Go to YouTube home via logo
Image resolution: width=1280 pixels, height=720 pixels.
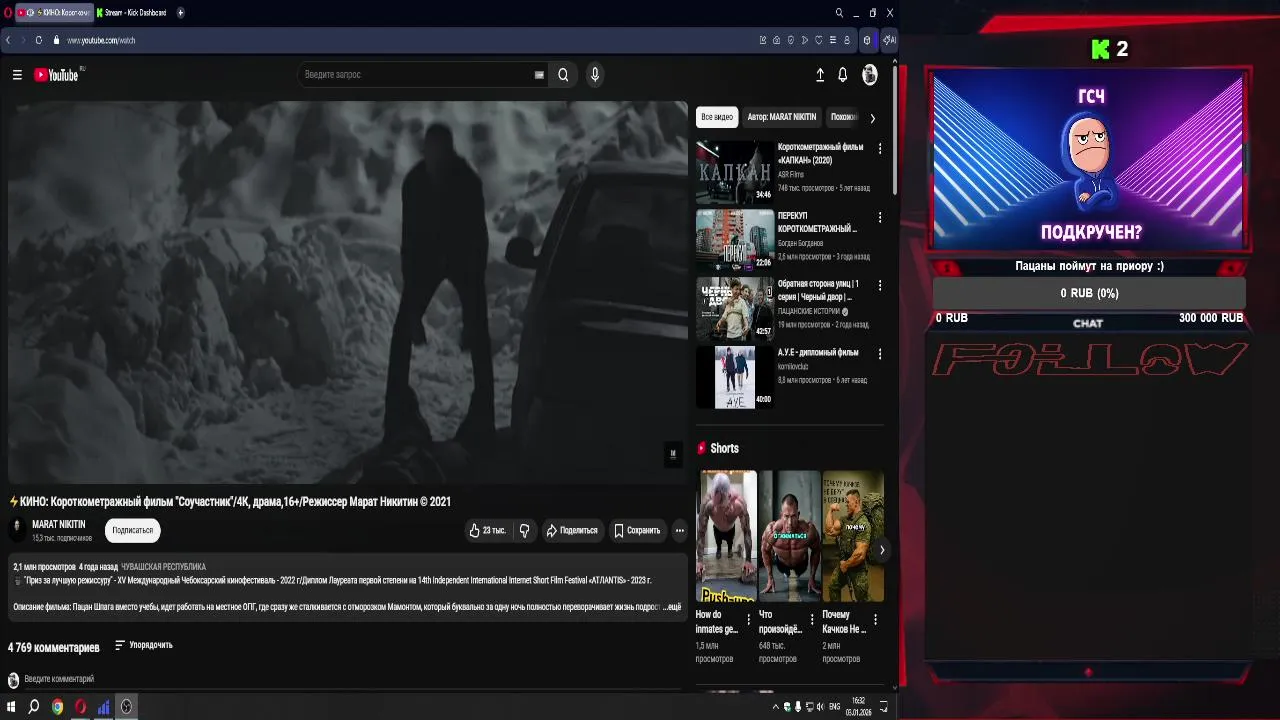pos(57,75)
